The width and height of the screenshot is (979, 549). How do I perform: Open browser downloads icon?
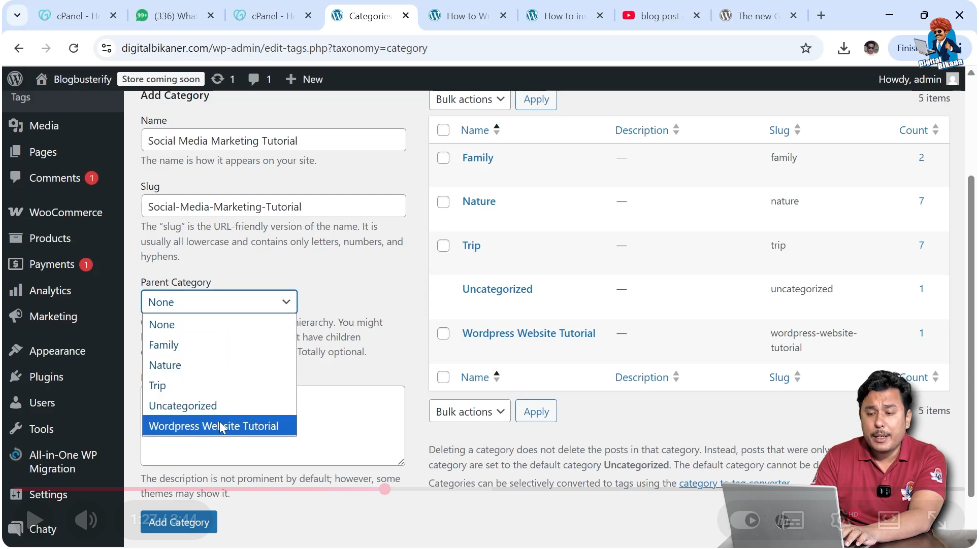(x=844, y=48)
